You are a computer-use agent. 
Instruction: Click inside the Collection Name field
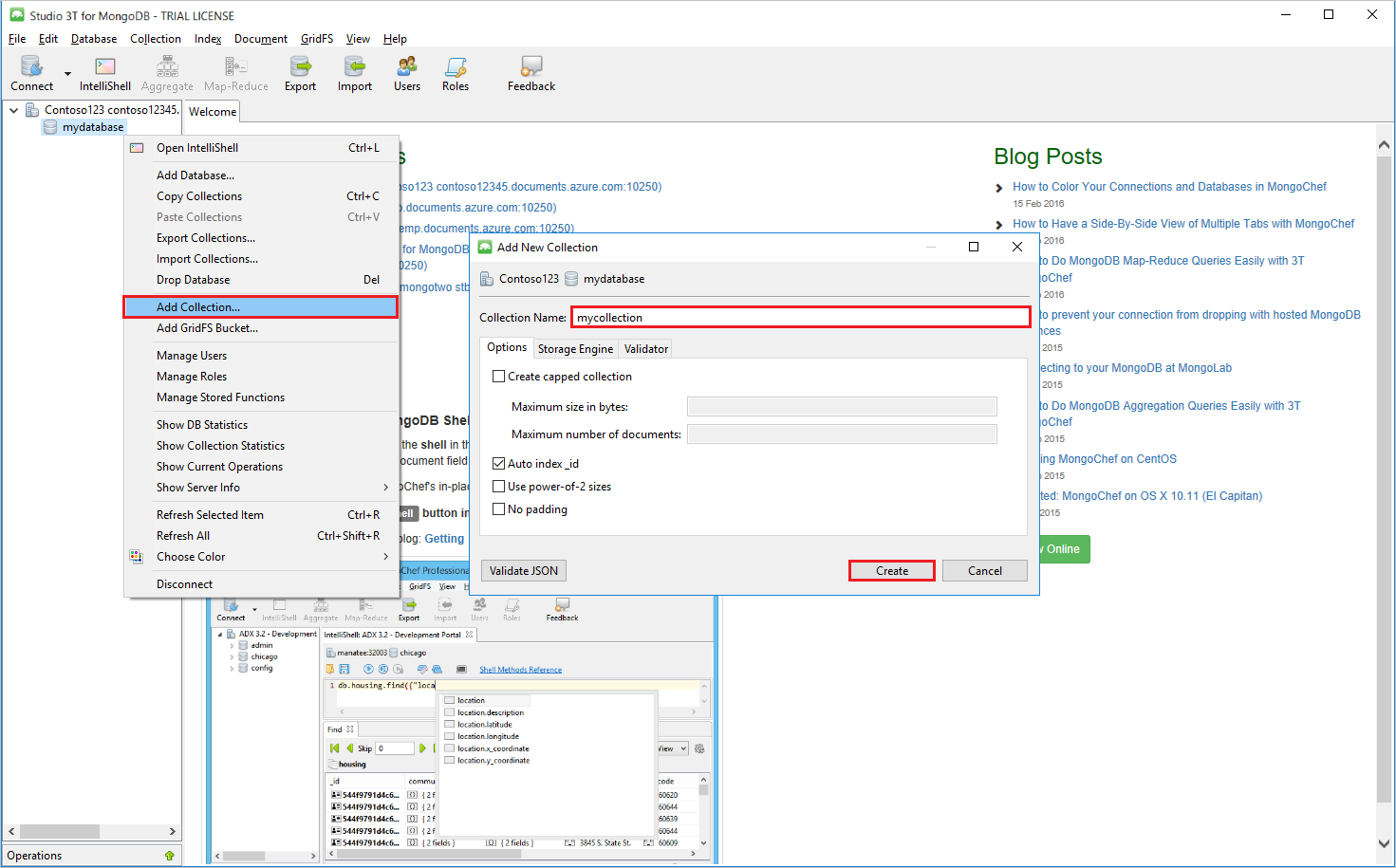tap(800, 316)
